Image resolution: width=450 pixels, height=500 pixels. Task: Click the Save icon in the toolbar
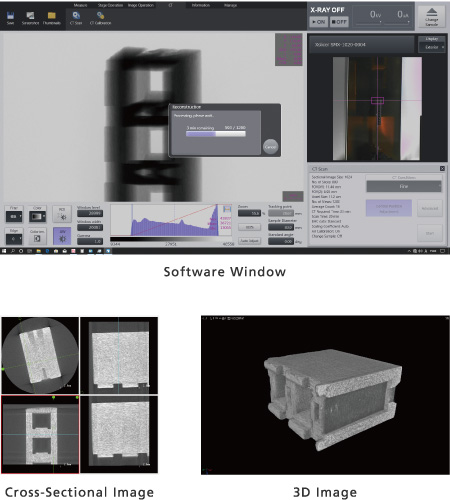(x=10, y=16)
